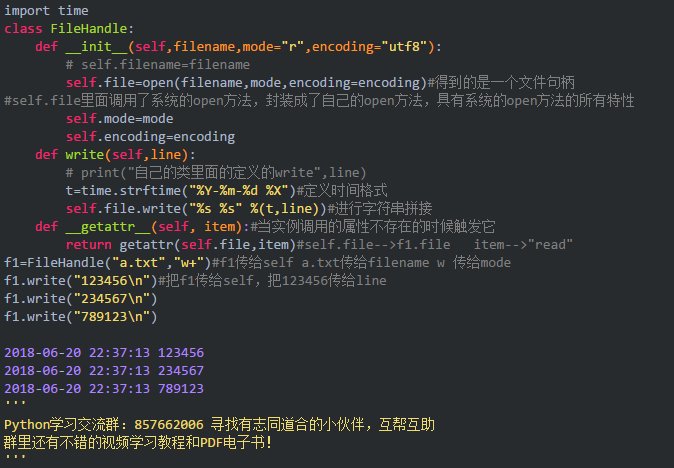The height and width of the screenshot is (468, 674).
Task: Click the self.file.write string formatting line
Action: pyautogui.click(x=198, y=208)
